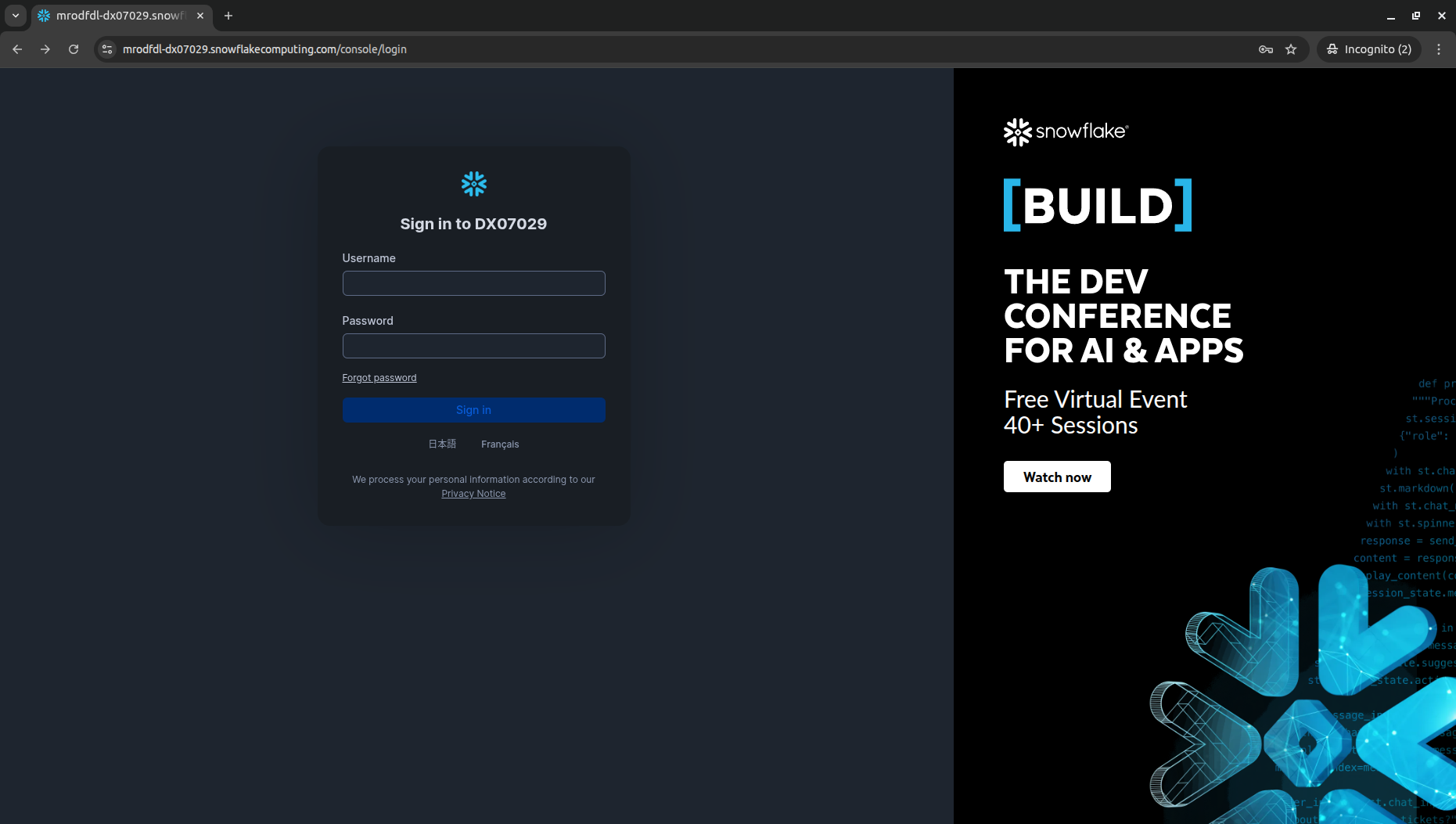Click the Snowflake brand logo in promo panel
This screenshot has height=824, width=1456.
click(x=1066, y=131)
